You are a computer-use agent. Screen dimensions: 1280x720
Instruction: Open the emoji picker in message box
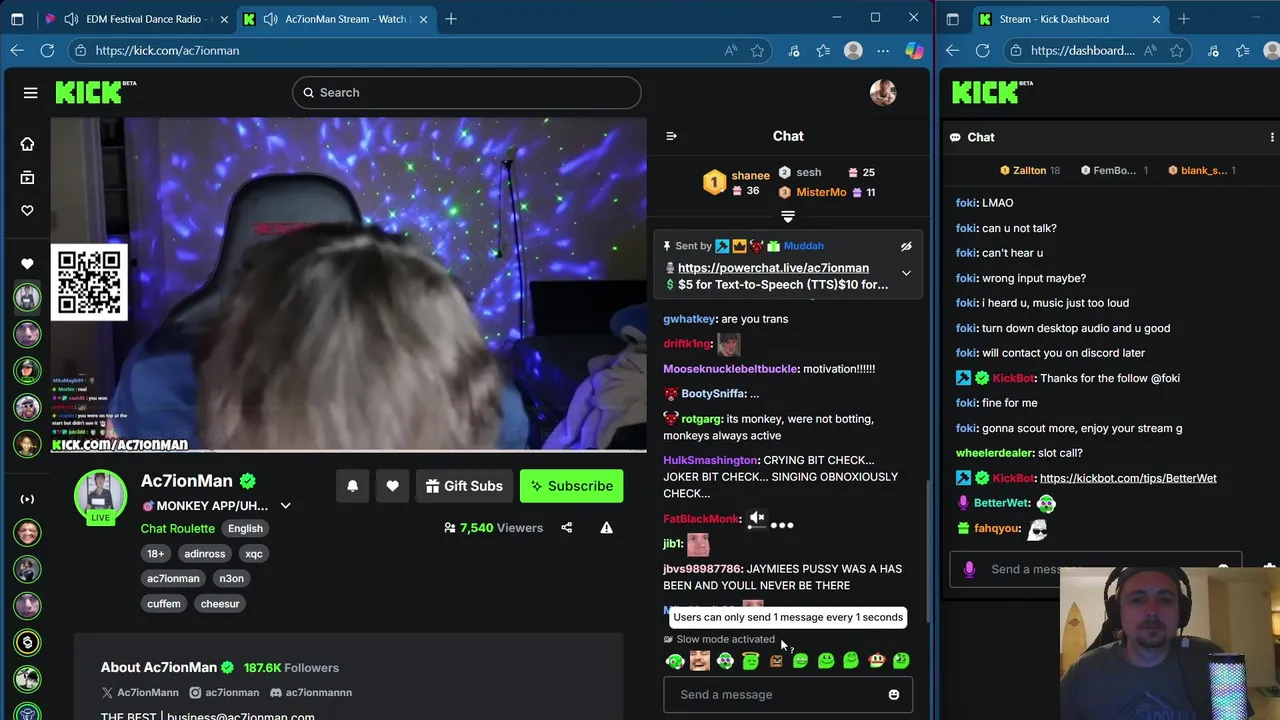[x=894, y=695]
